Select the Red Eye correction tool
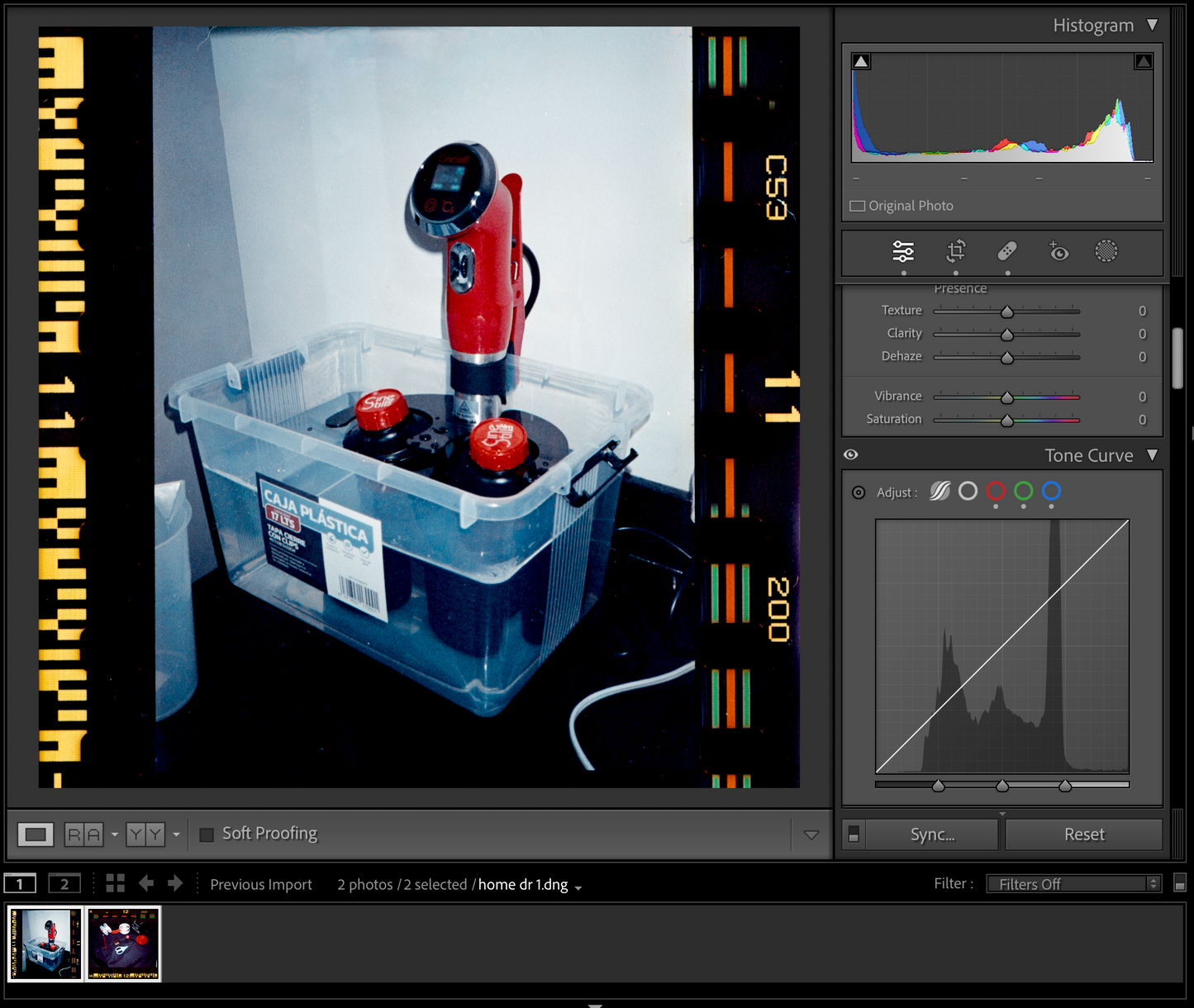 point(1058,251)
